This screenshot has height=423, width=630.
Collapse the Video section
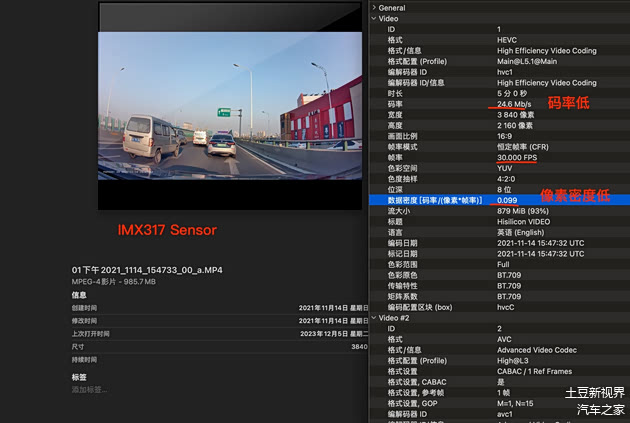point(374,18)
